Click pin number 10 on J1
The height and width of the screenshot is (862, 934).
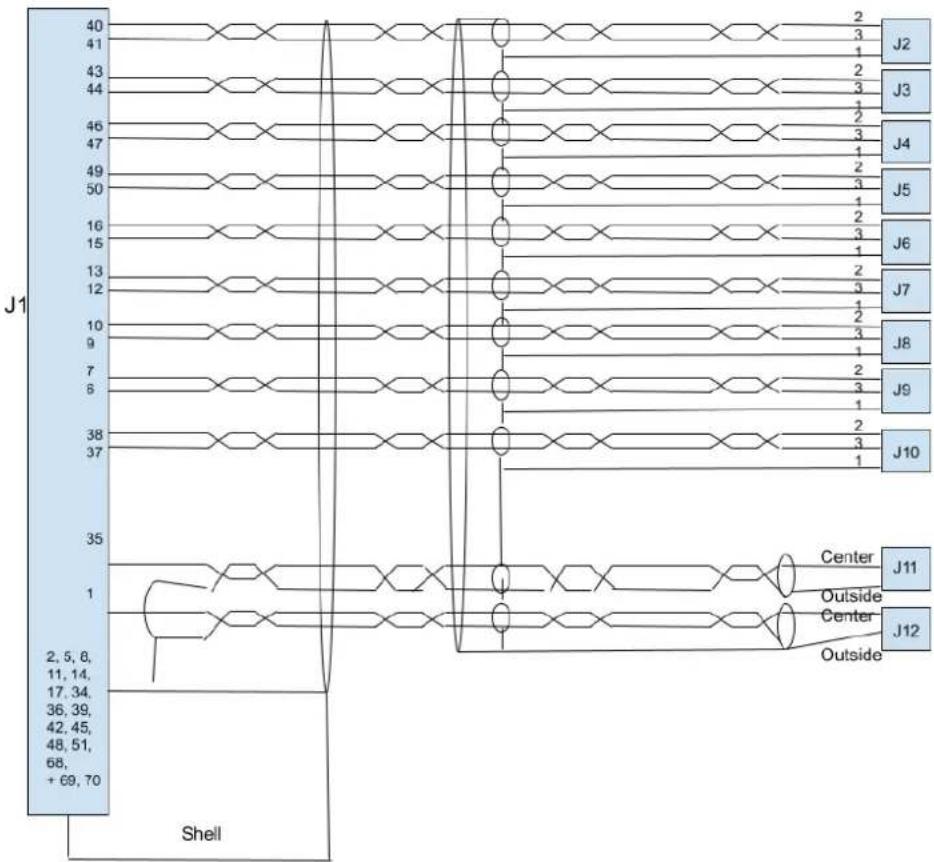coord(95,325)
